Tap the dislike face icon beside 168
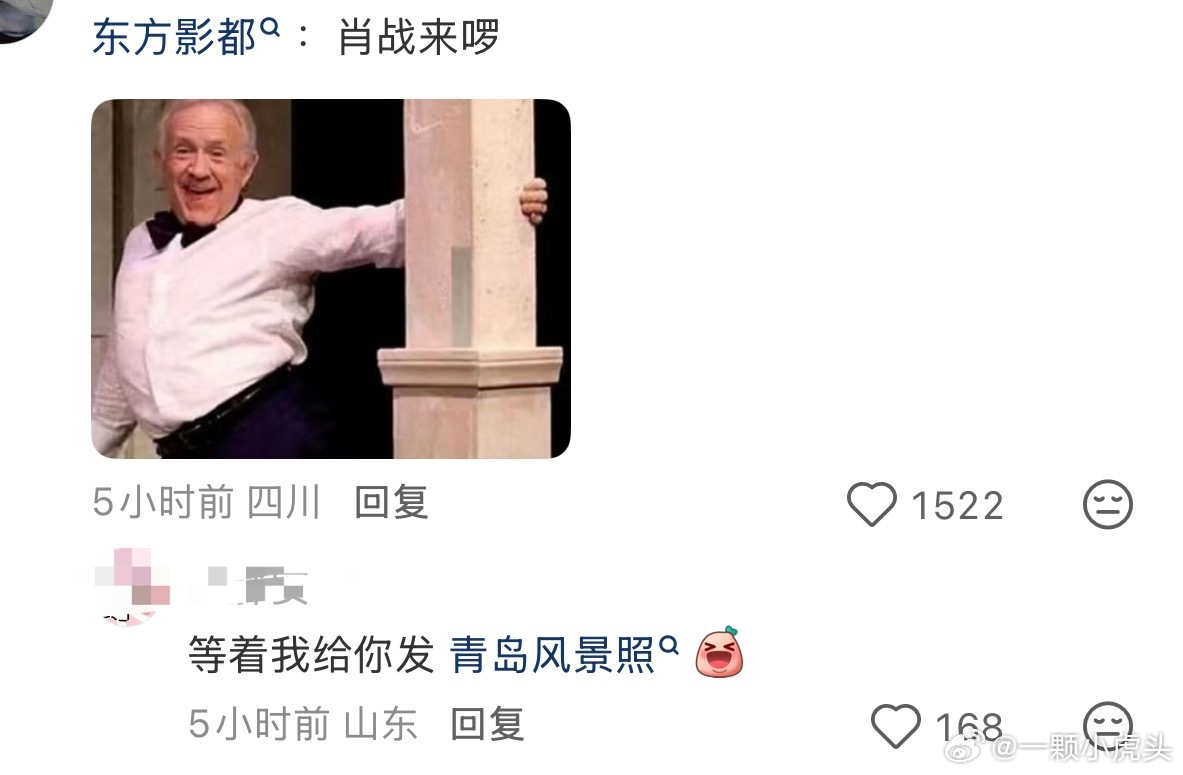Image resolution: width=1183 pixels, height=775 pixels. coord(1108,723)
